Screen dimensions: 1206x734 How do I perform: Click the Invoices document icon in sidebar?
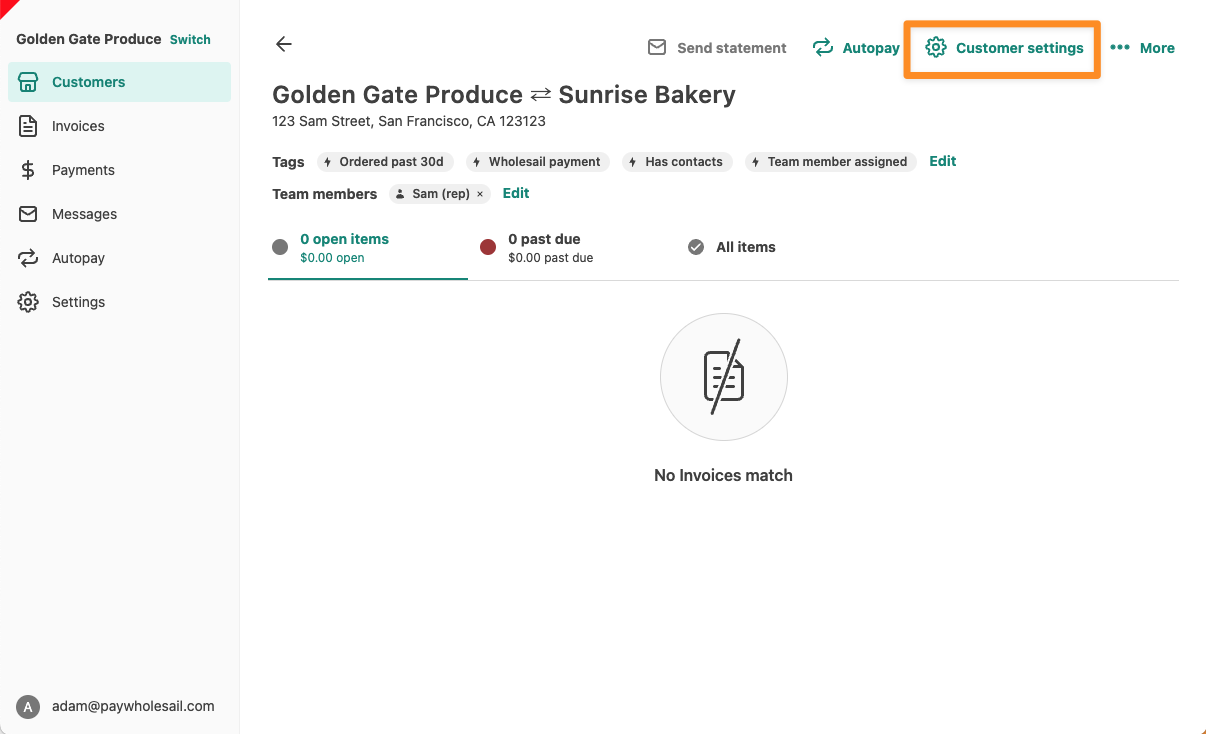click(x=28, y=126)
